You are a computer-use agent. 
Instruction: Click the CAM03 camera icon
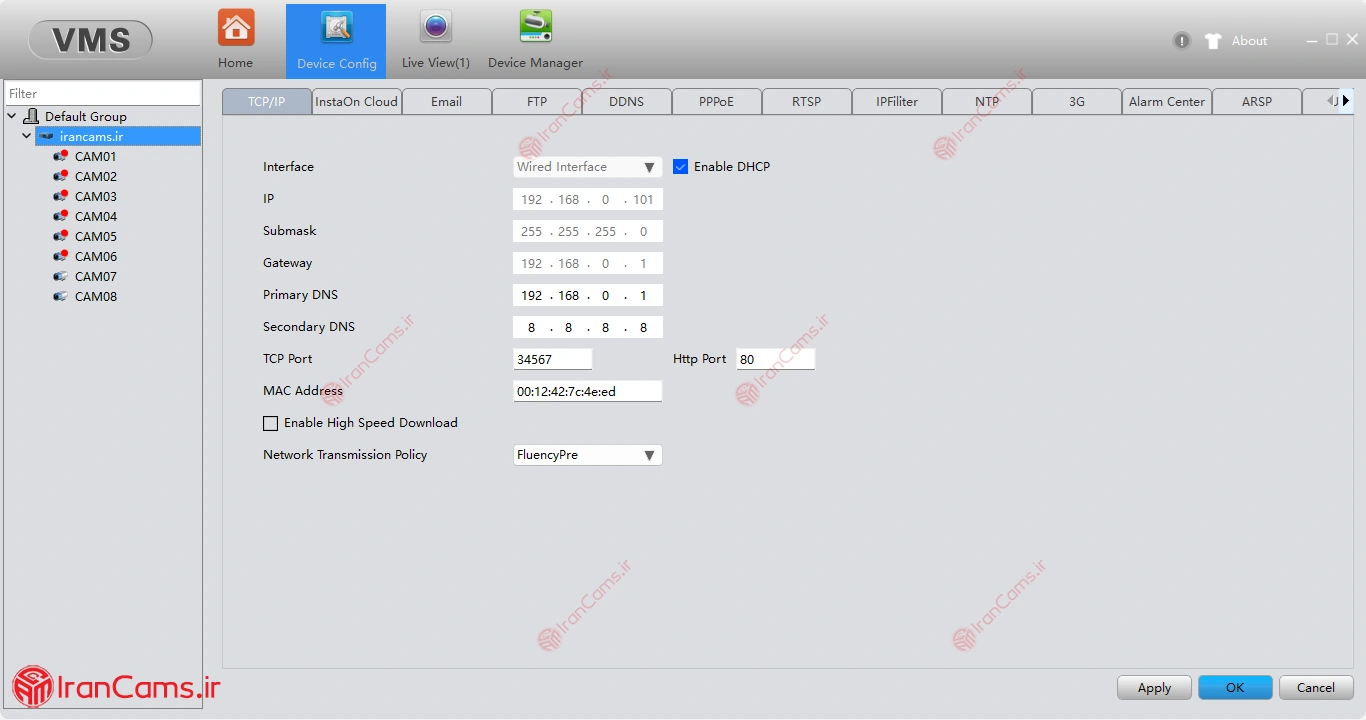point(61,196)
